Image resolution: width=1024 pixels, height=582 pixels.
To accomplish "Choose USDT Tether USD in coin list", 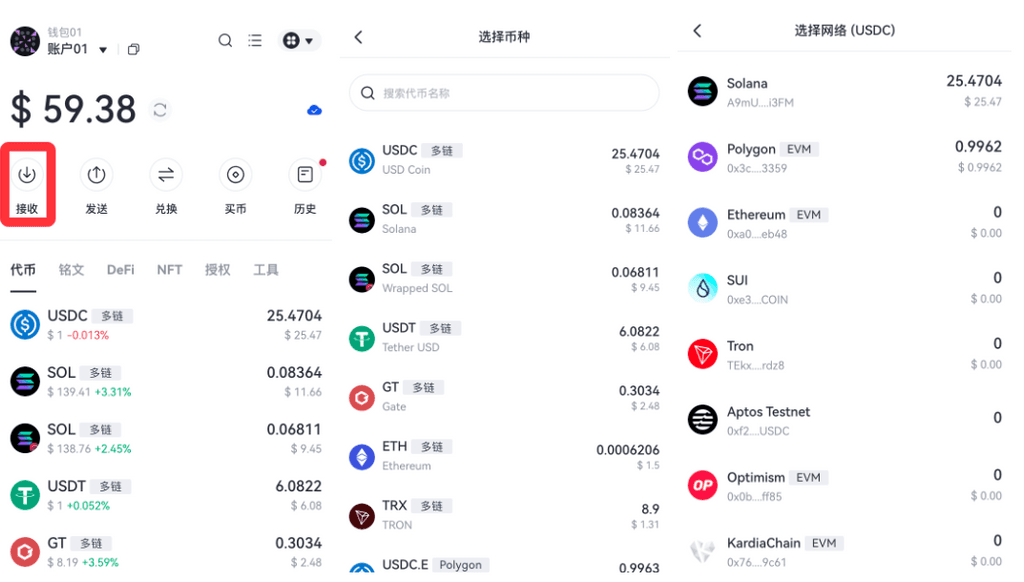I will [x=504, y=337].
